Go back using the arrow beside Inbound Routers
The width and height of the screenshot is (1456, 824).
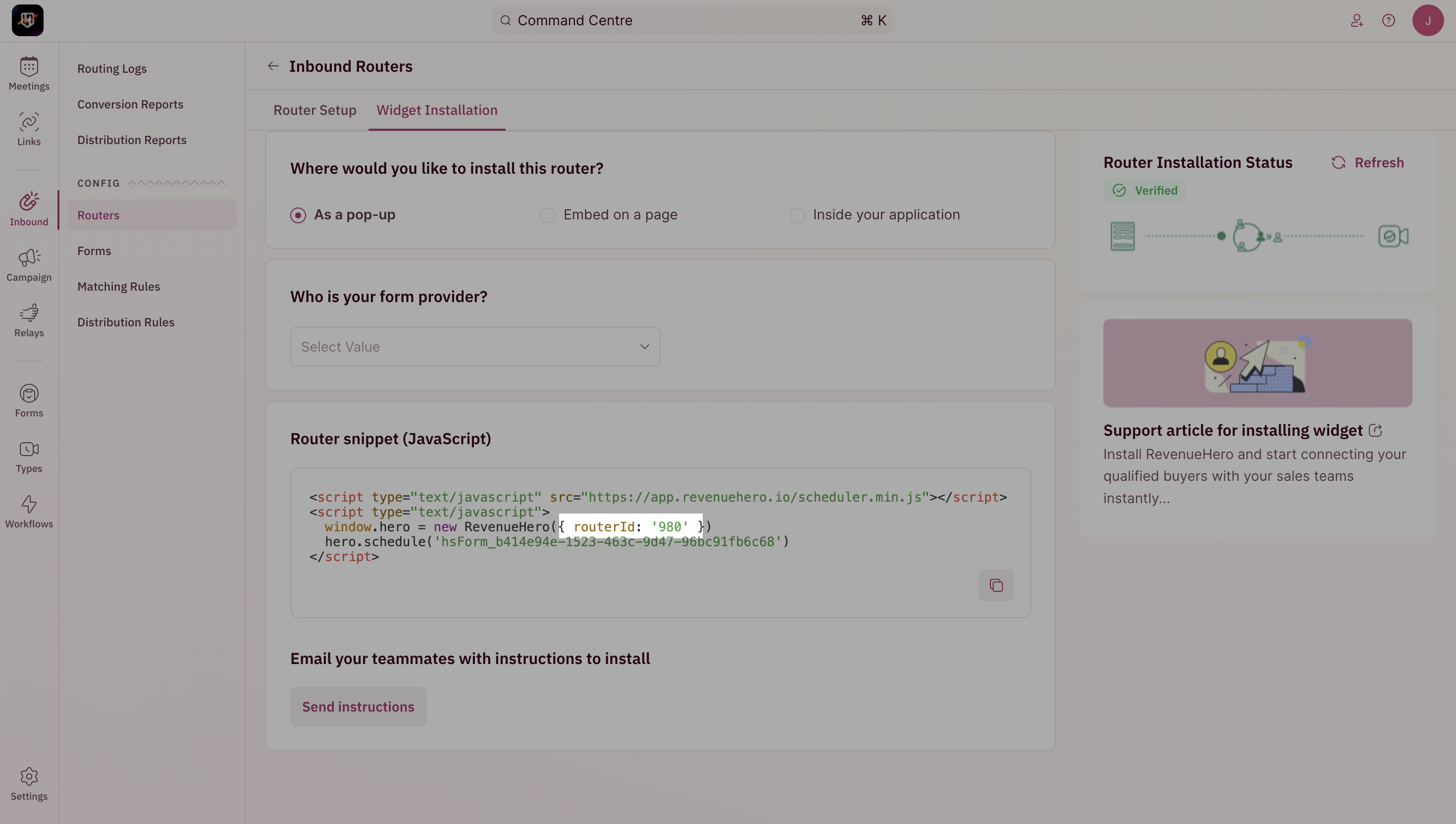coord(273,66)
